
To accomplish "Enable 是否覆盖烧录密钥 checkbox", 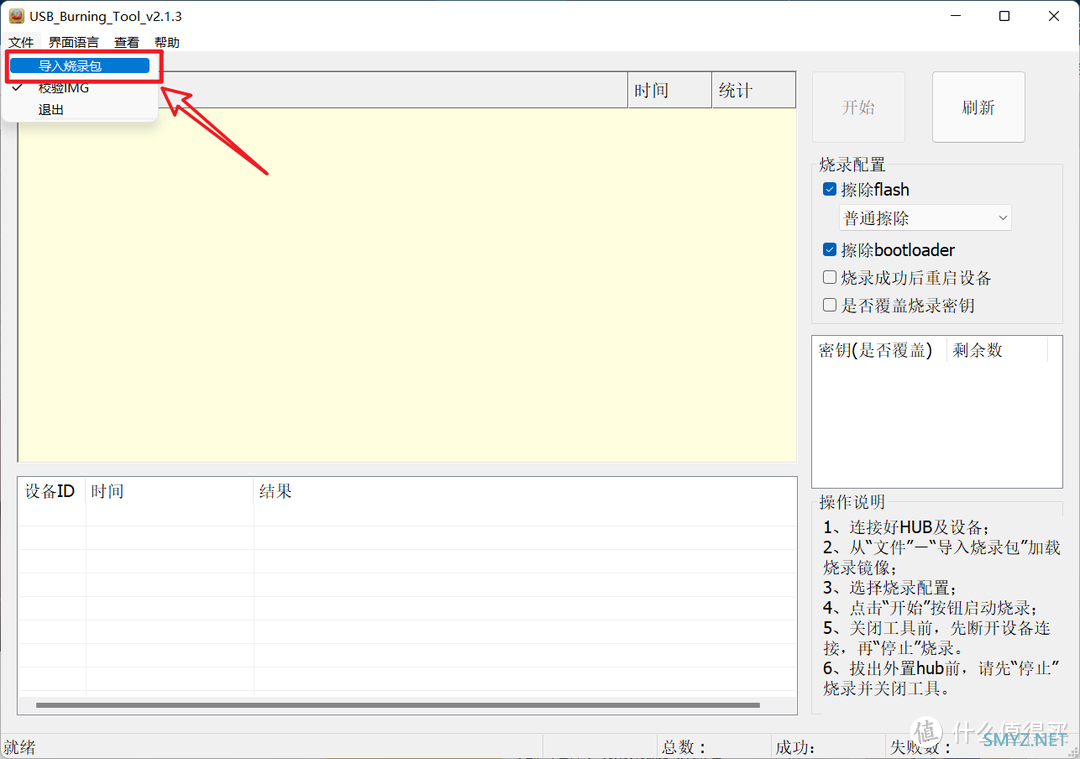I will (x=830, y=305).
